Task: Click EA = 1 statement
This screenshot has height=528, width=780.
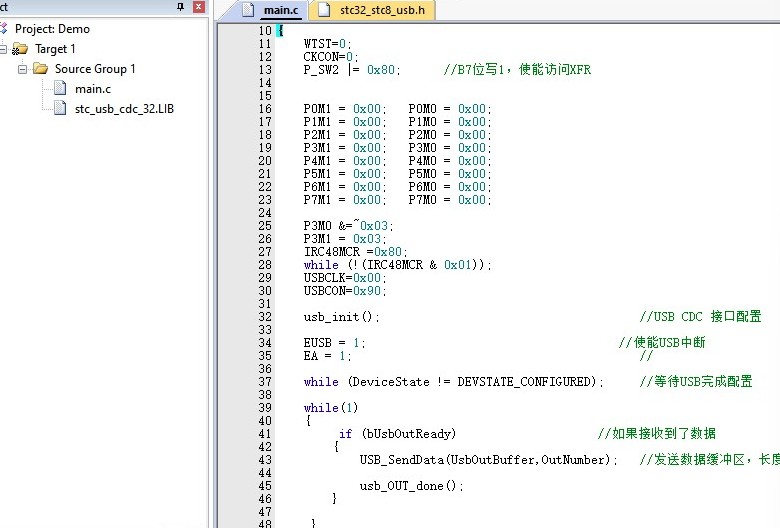Action: point(327,355)
